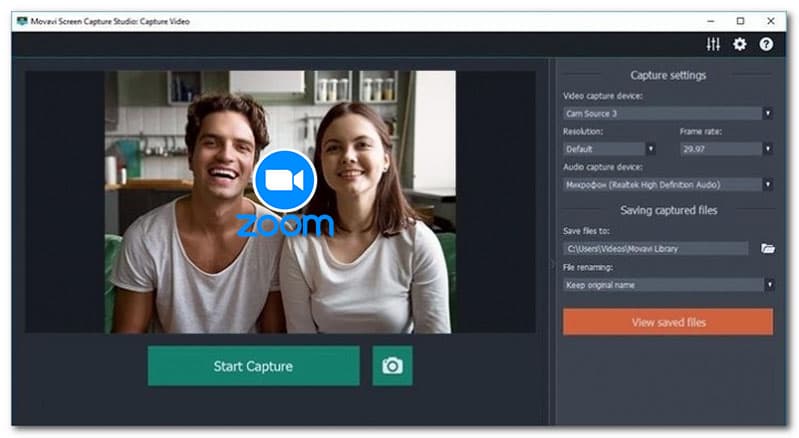Click the Help question mark icon
Screen dimensions: 799x438
click(767, 45)
